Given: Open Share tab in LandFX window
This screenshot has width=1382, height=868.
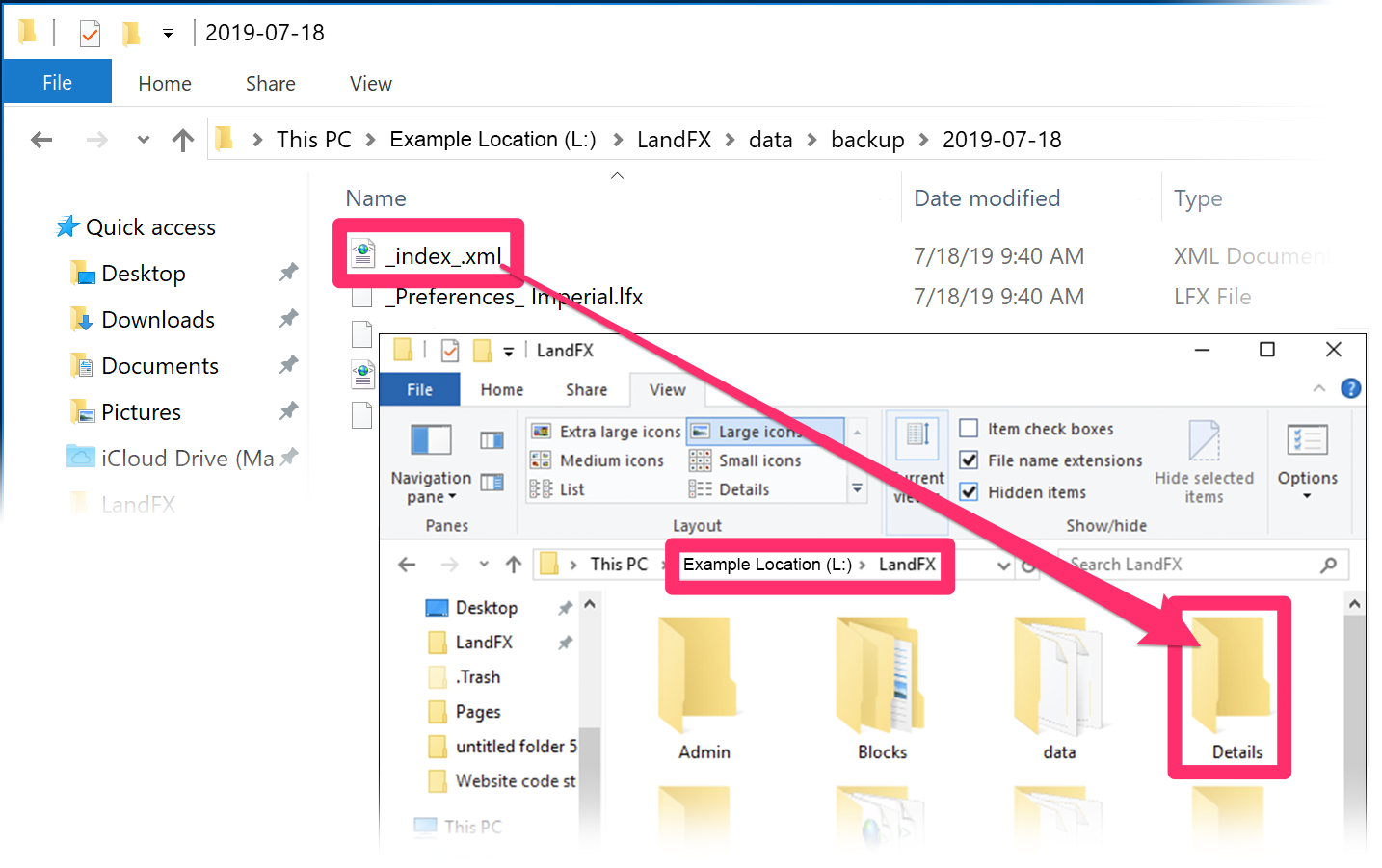Looking at the screenshot, I should click(587, 390).
